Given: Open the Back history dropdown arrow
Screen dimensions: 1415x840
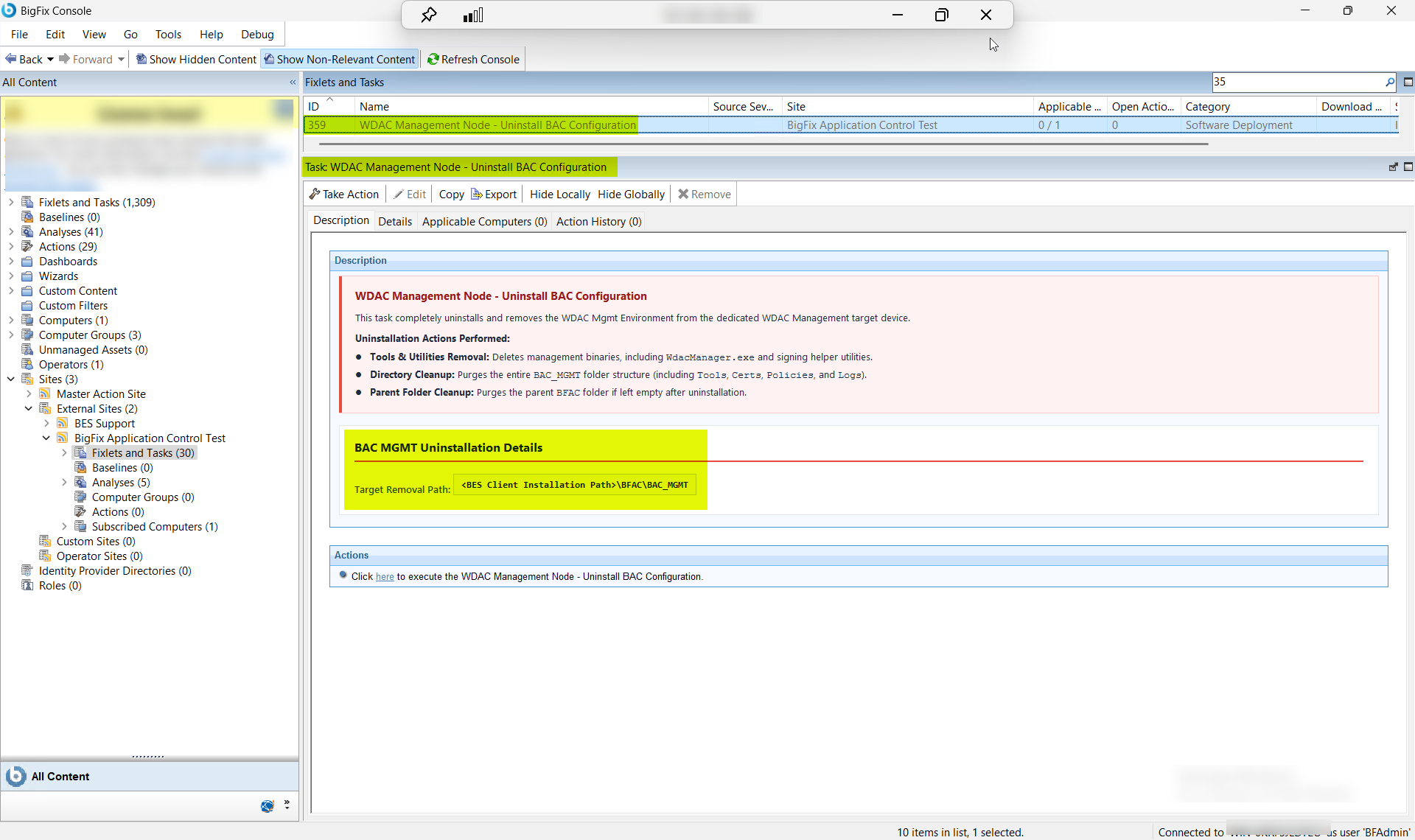Looking at the screenshot, I should point(50,59).
